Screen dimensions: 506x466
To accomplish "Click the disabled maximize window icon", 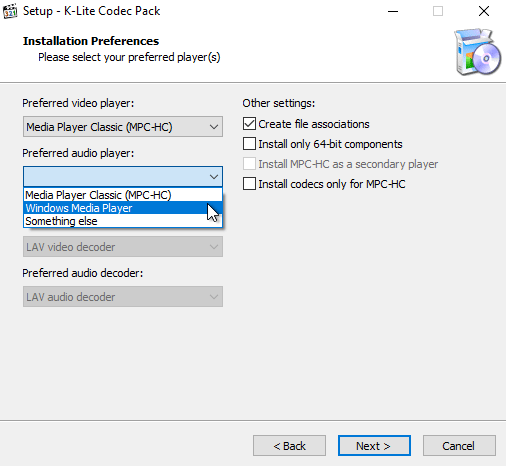I will click(438, 11).
